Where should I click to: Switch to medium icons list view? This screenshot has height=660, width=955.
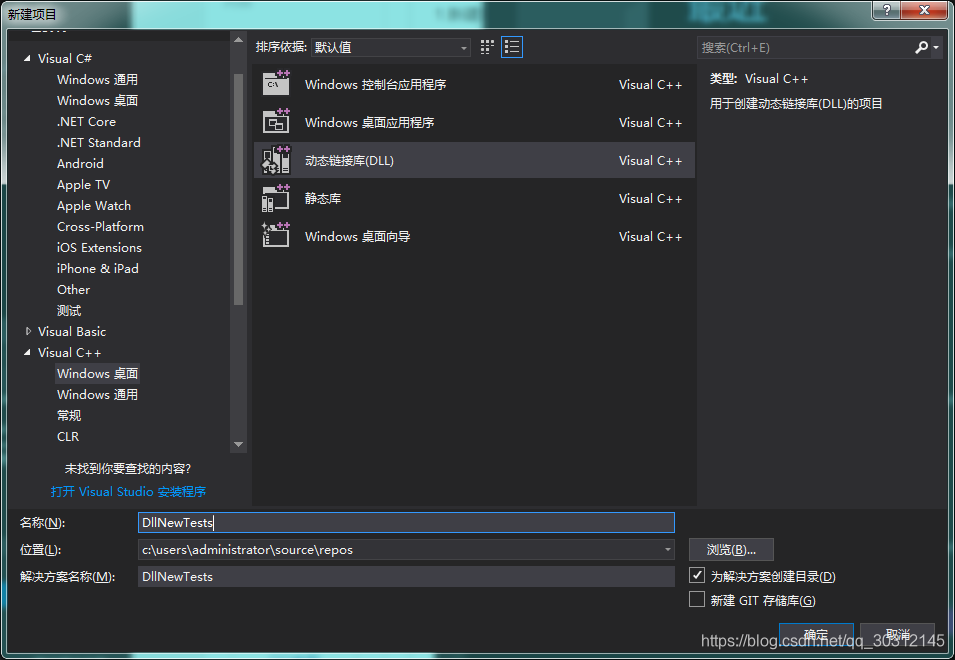click(x=512, y=47)
